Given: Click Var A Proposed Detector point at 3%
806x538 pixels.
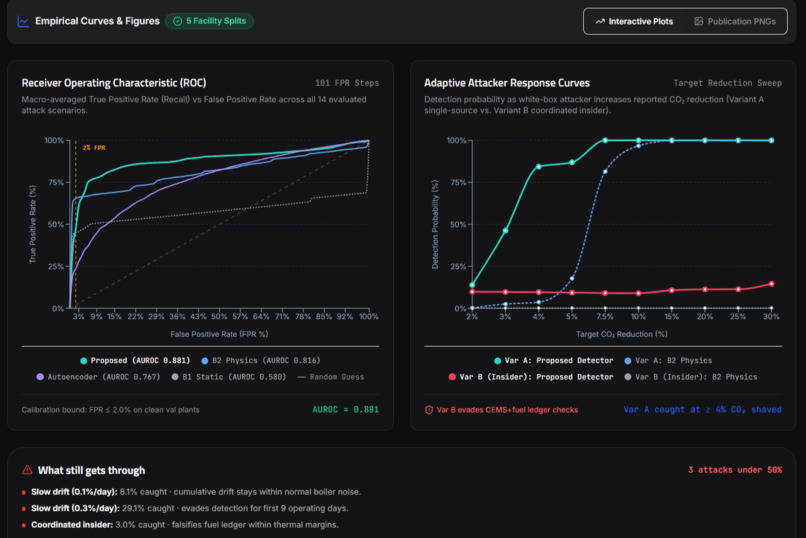Looking at the screenshot, I should 505,231.
